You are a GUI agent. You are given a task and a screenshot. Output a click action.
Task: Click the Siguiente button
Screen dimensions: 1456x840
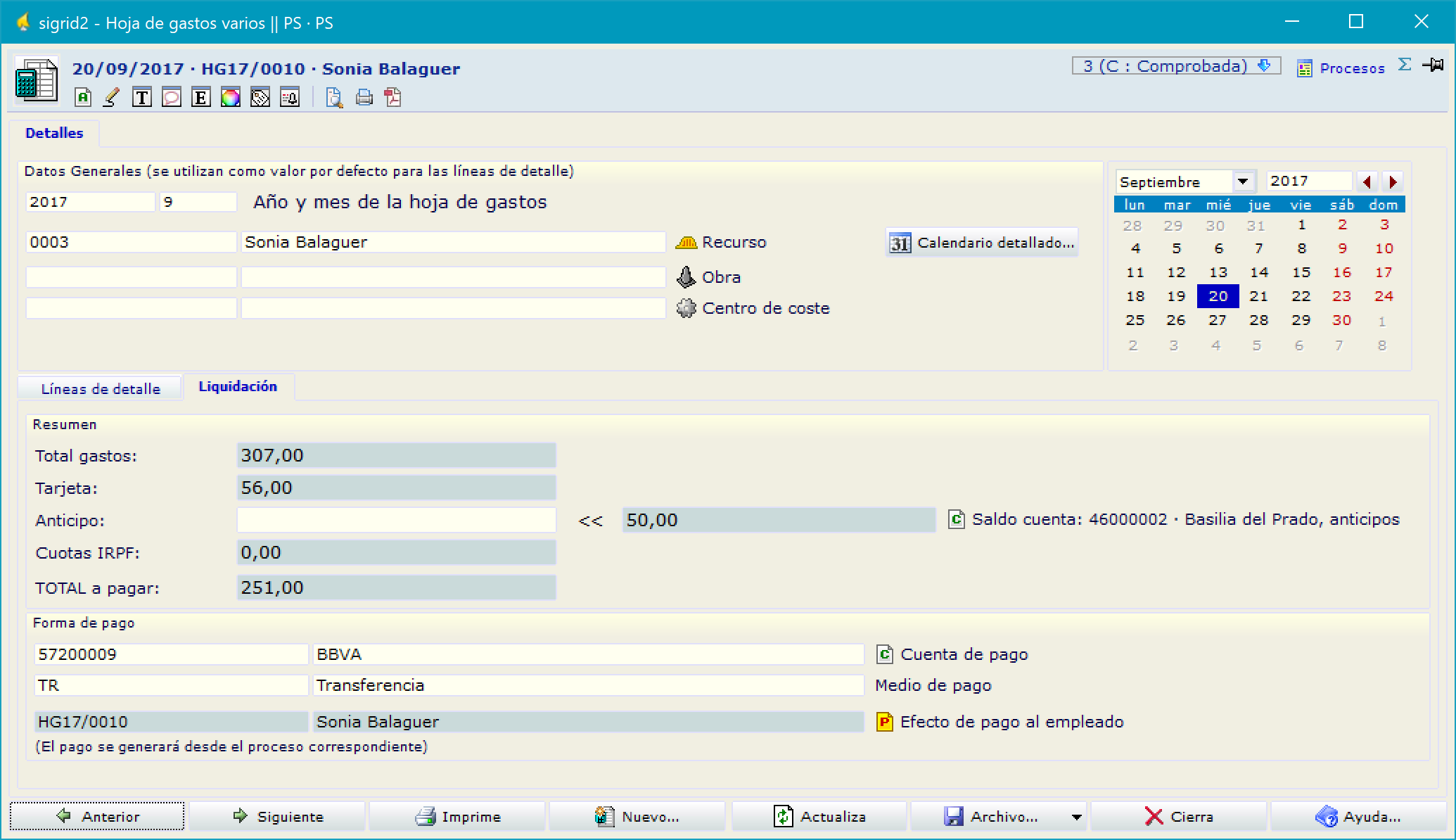pyautogui.click(x=277, y=816)
